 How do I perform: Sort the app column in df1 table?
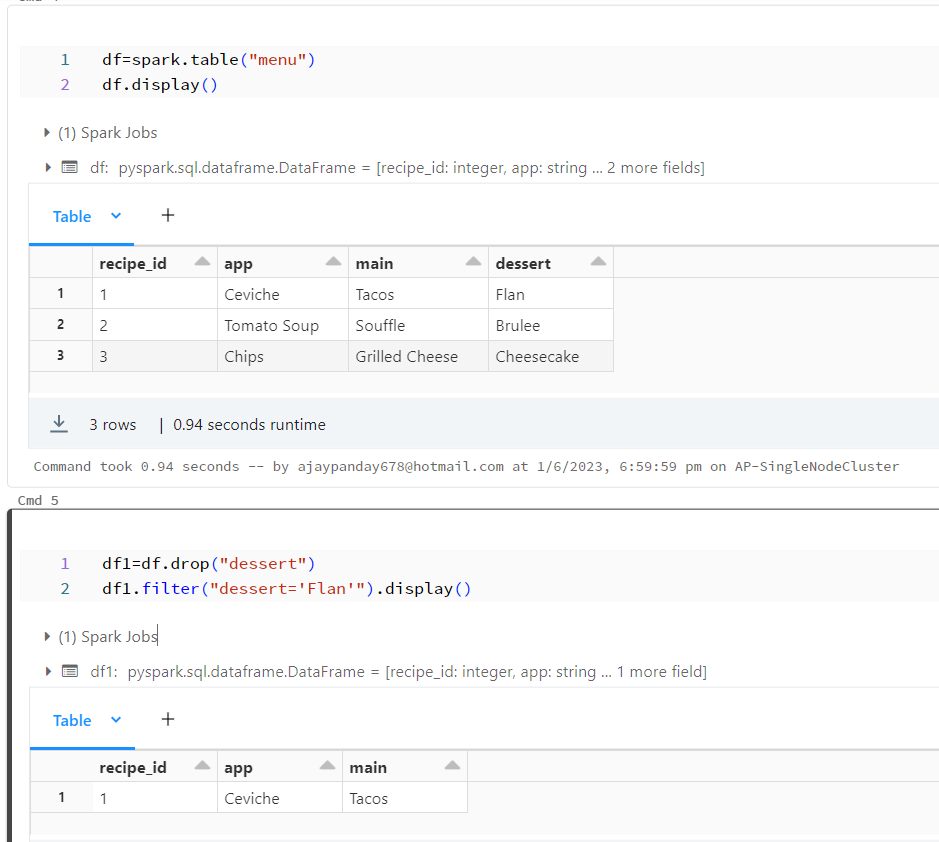(x=327, y=766)
